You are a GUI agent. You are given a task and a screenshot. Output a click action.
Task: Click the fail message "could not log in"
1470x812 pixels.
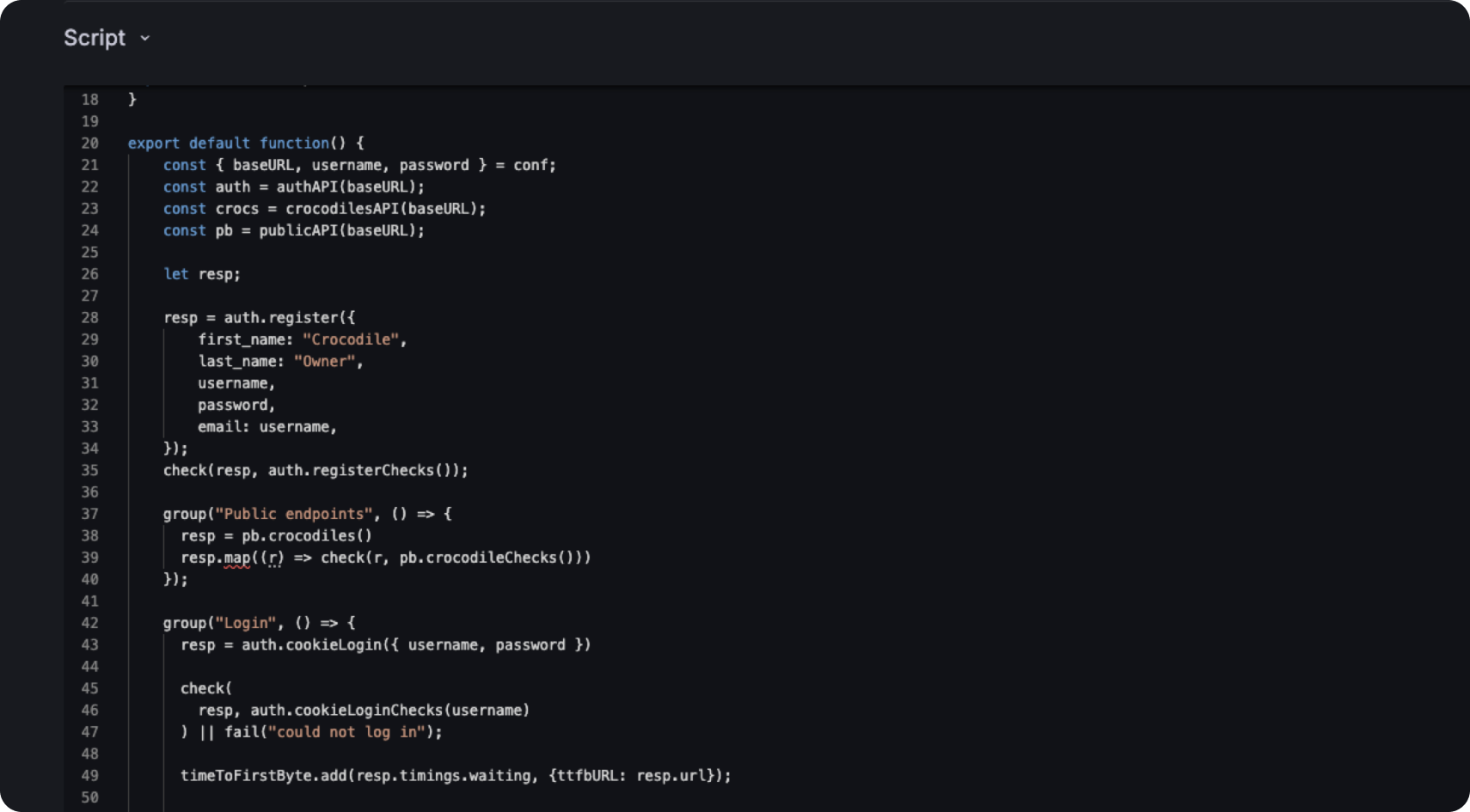pyautogui.click(x=347, y=732)
